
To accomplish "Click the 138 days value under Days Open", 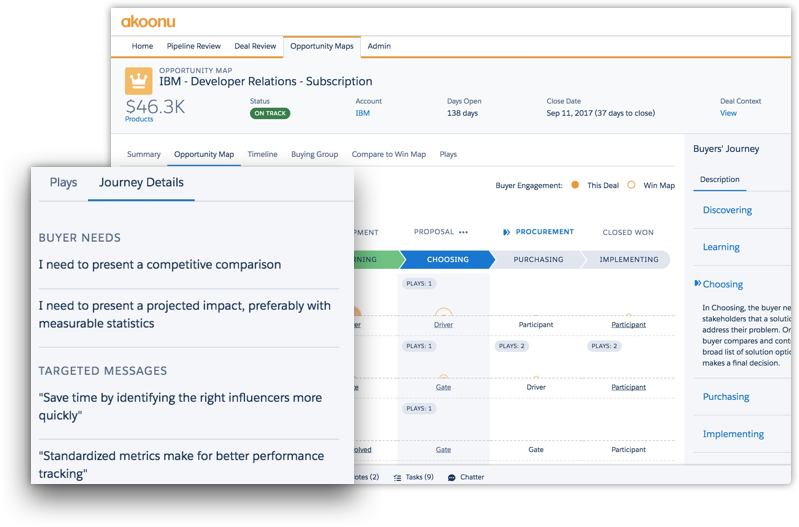I will [462, 113].
